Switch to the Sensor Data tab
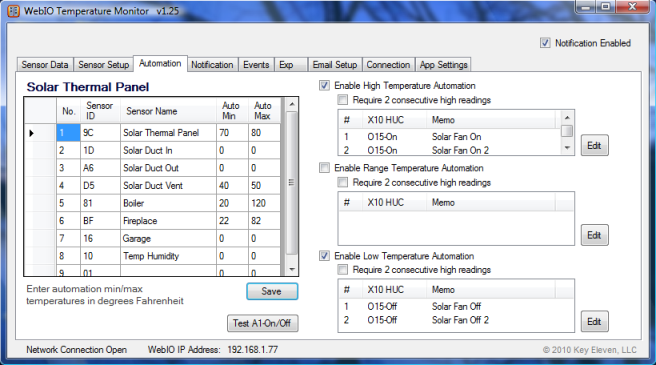The height and width of the screenshot is (365, 656). tap(45, 64)
